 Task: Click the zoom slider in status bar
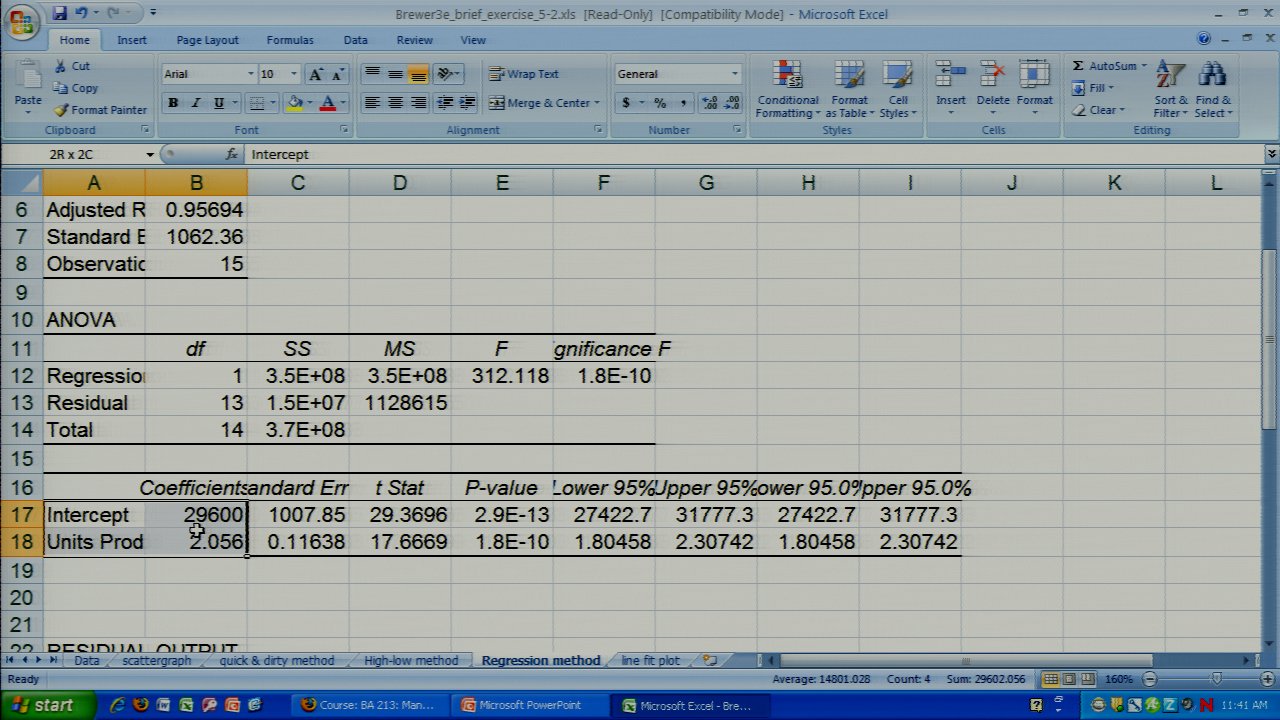(1216, 679)
